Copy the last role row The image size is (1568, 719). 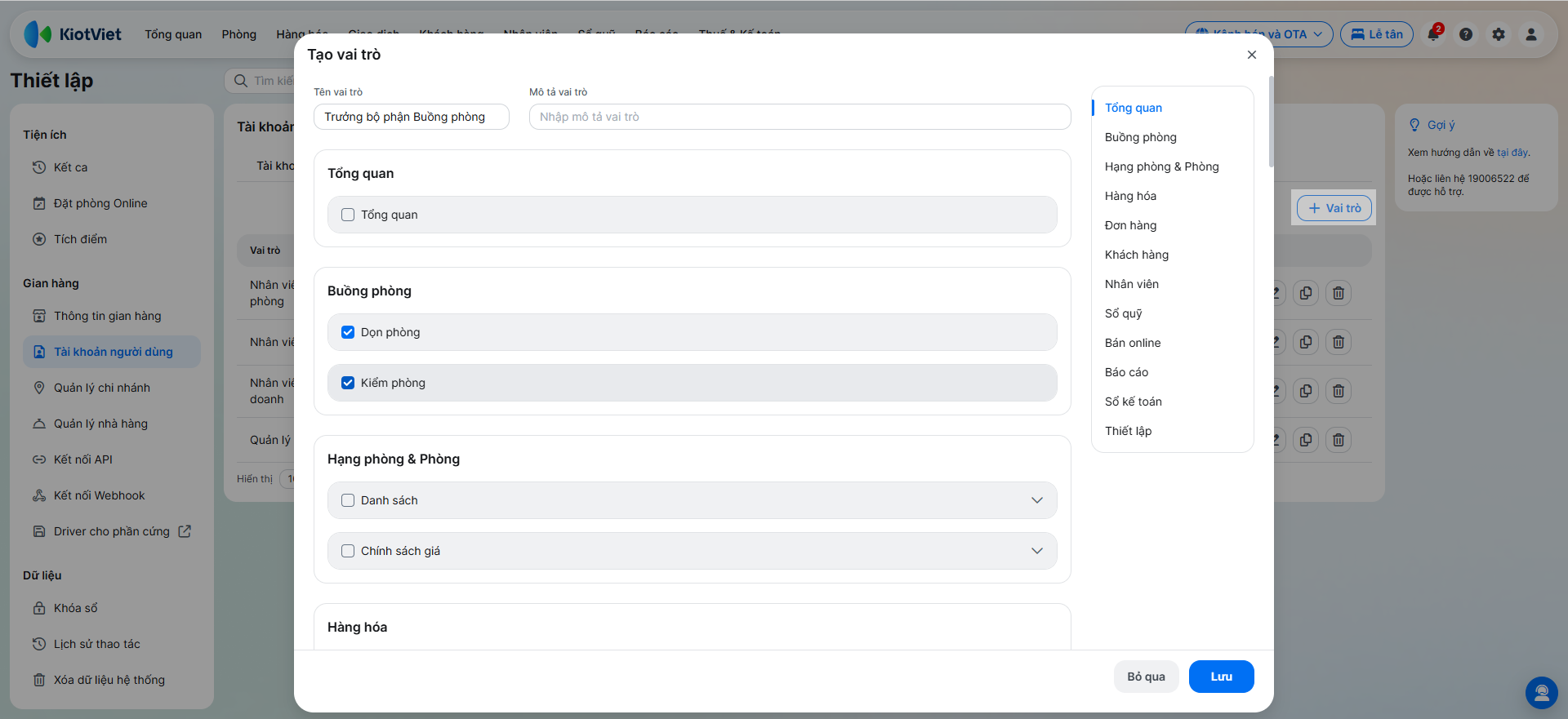1306,440
